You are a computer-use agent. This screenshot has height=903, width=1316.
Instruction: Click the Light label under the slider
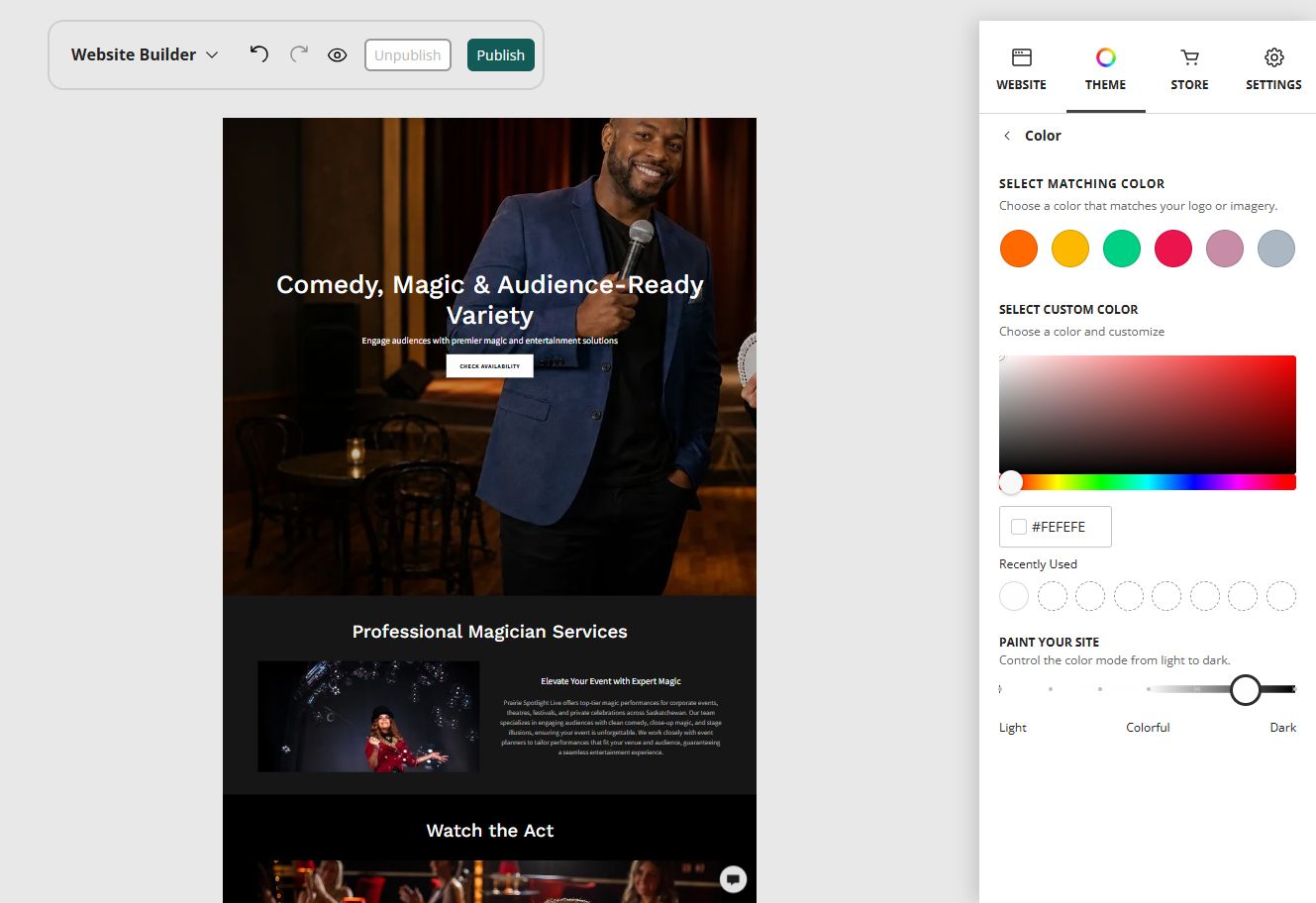click(x=1013, y=728)
